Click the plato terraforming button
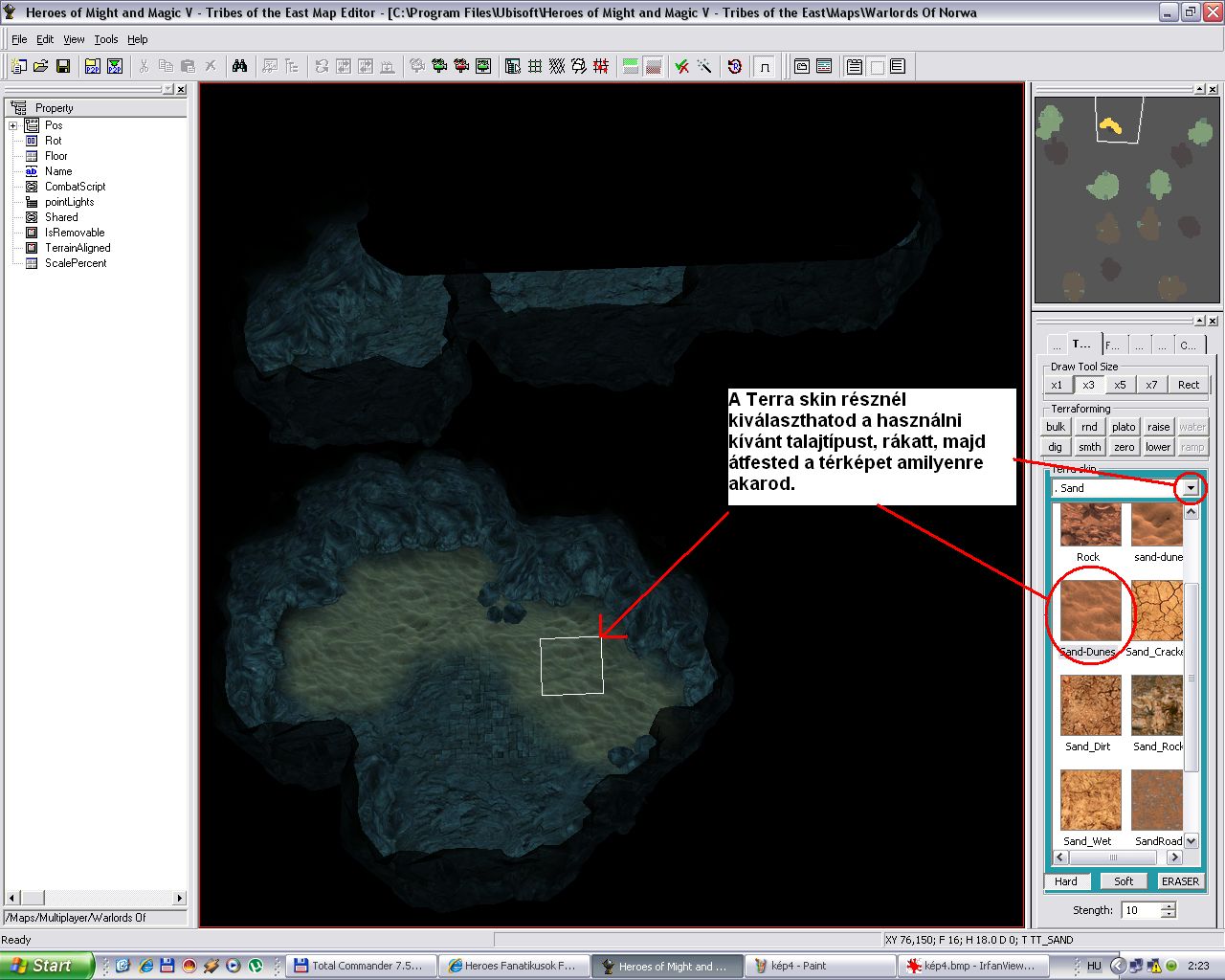The width and height of the screenshot is (1225, 980). (1124, 427)
